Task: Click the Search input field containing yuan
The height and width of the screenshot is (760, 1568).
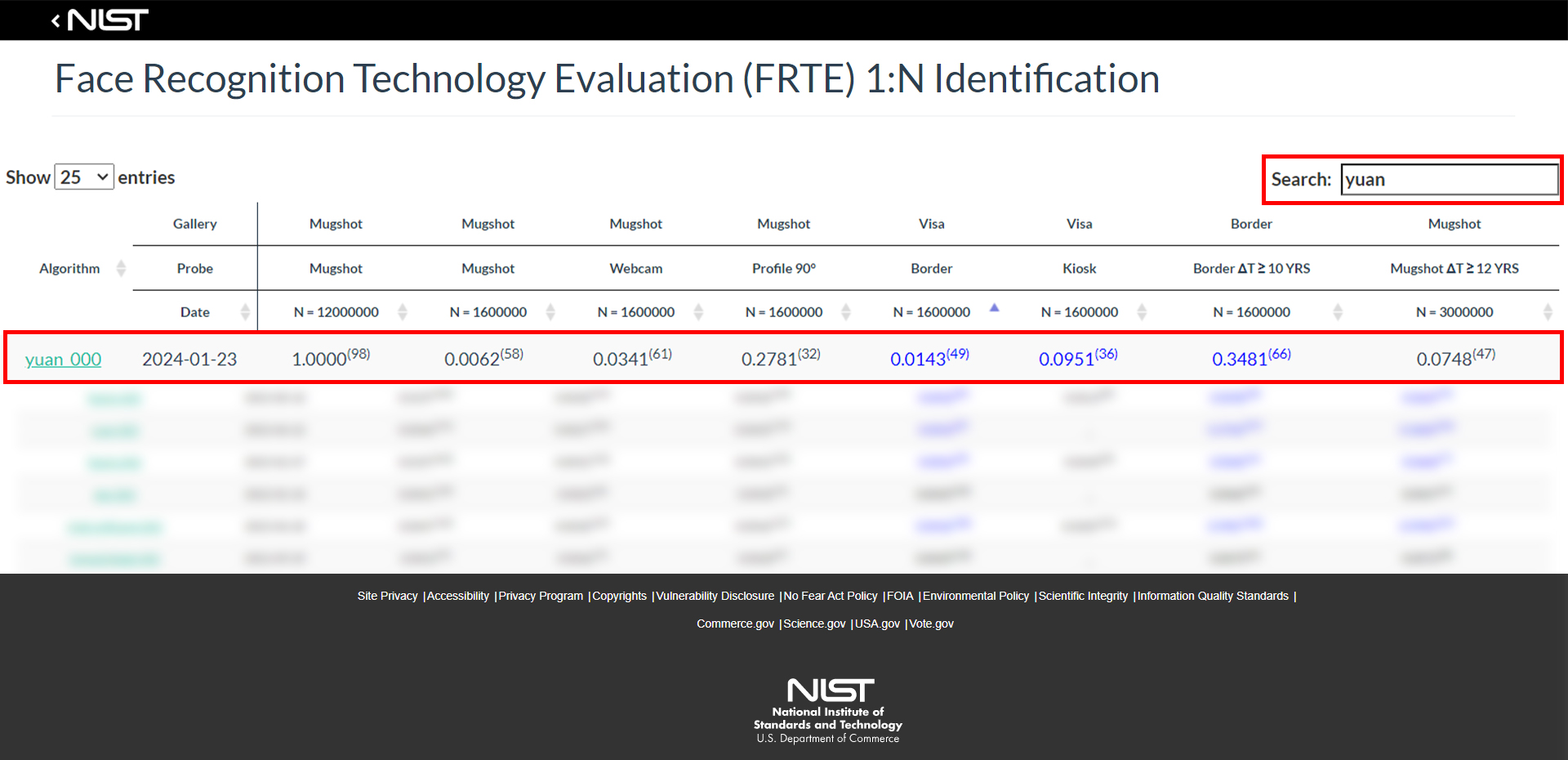Action: pyautogui.click(x=1450, y=179)
